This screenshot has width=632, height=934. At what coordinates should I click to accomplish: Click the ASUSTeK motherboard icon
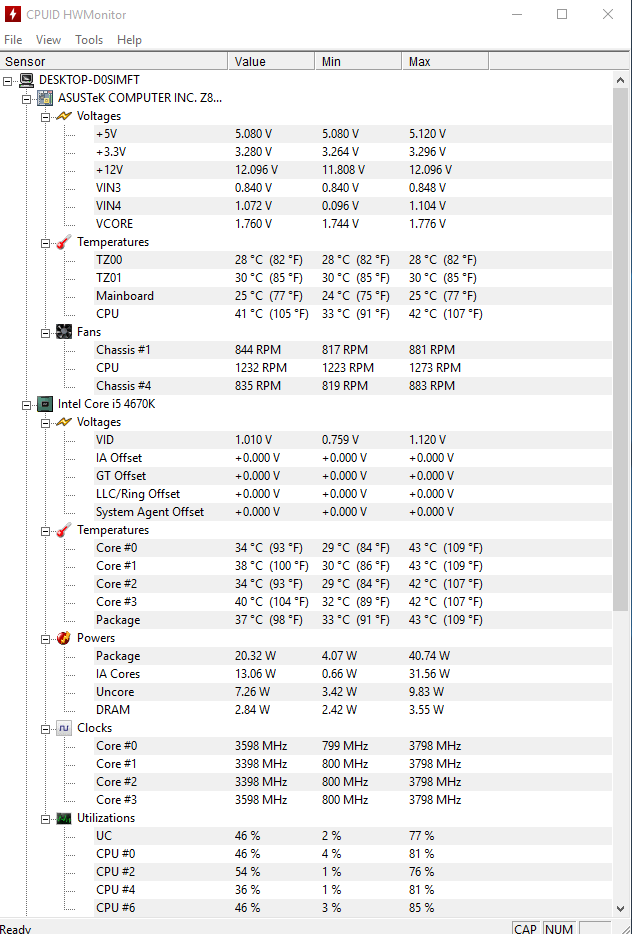(x=45, y=98)
